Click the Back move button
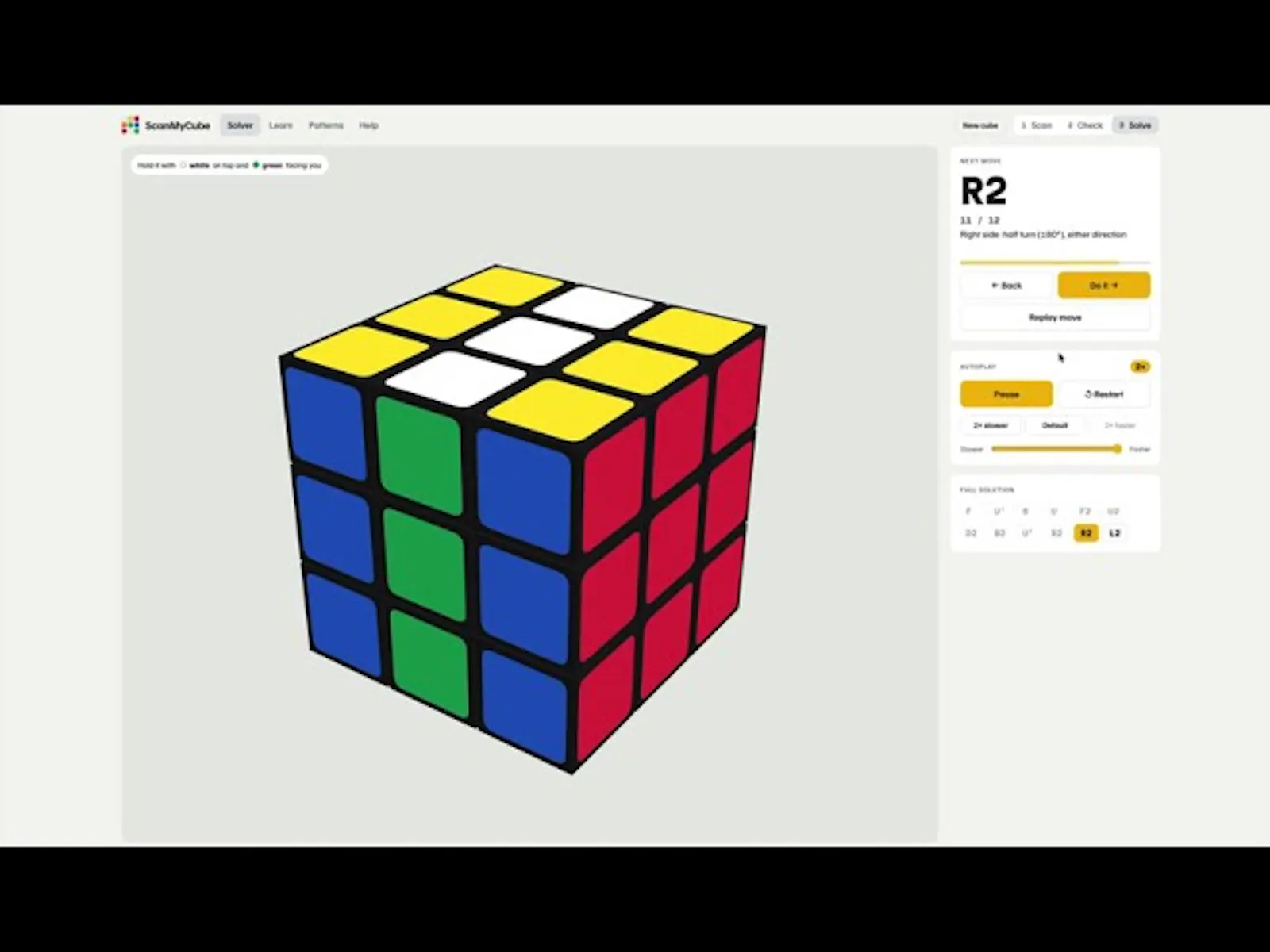 coord(1006,286)
